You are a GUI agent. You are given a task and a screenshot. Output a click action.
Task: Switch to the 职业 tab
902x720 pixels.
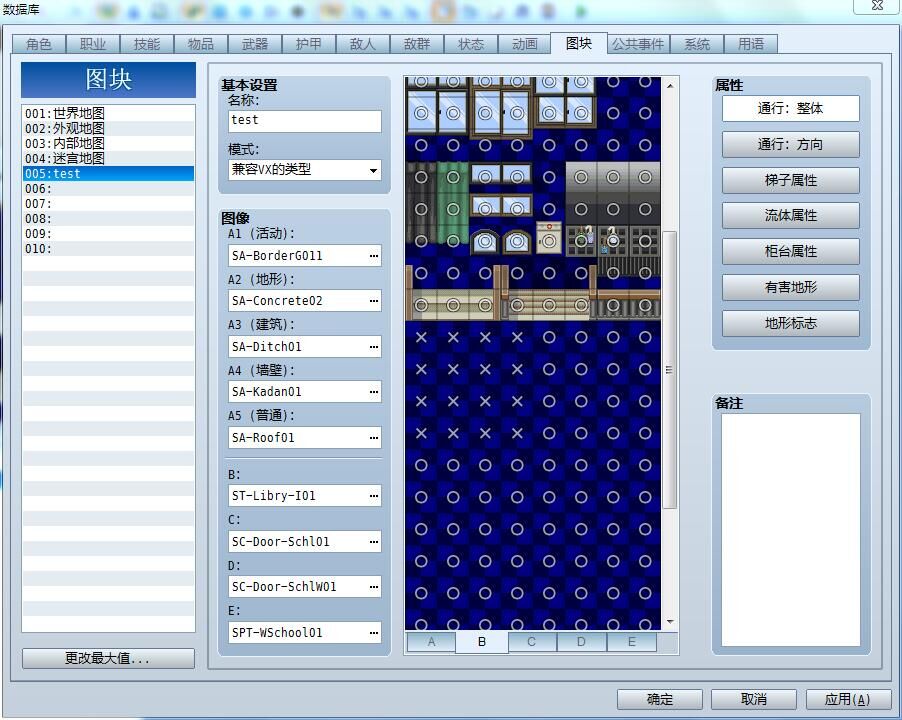tap(93, 44)
